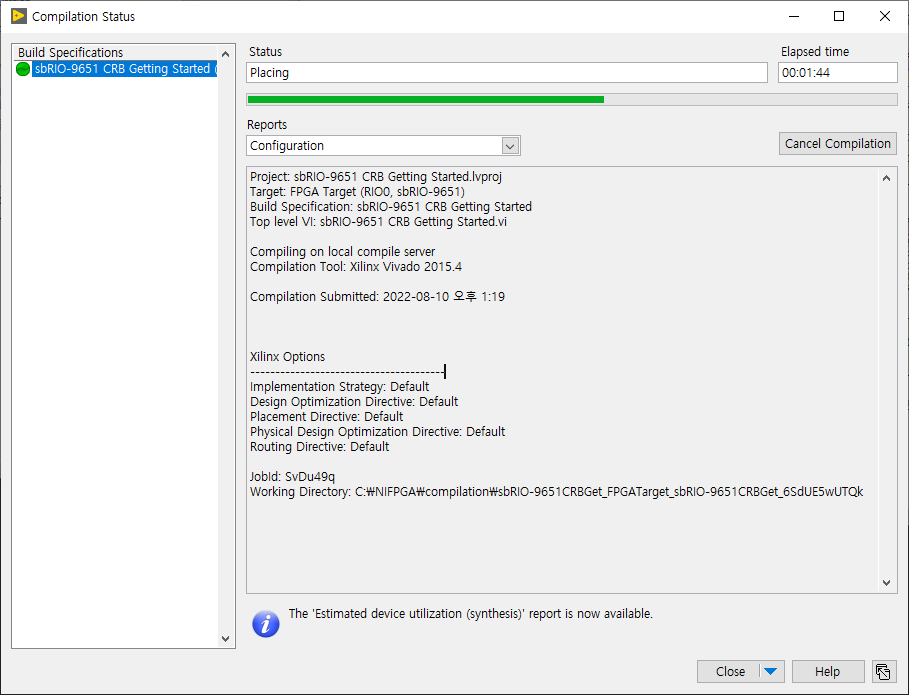Click the window-arrangement icon beside Help
Screen dimensions: 909x695
click(883, 672)
